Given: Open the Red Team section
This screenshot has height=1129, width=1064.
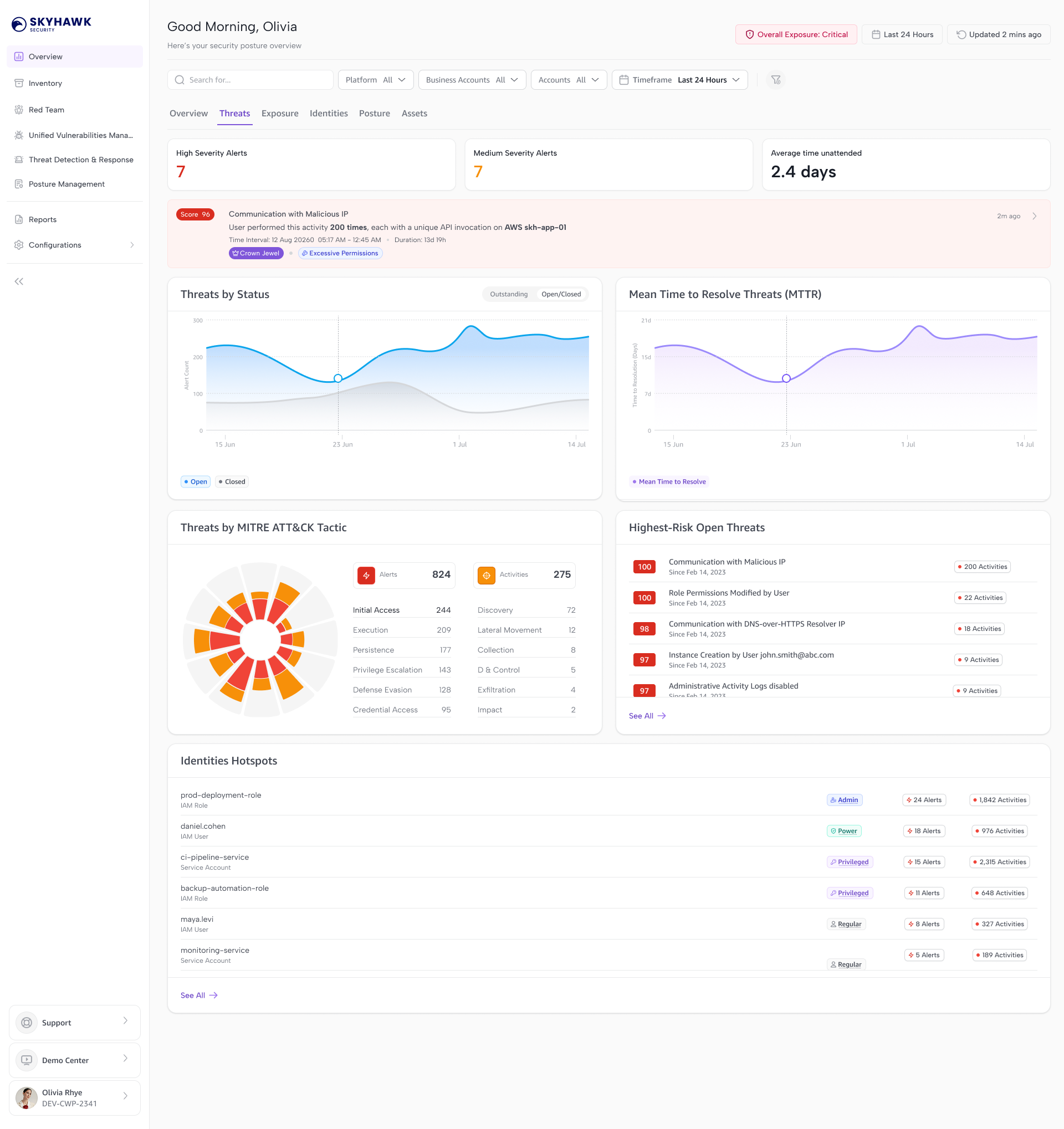Looking at the screenshot, I should coord(74,110).
